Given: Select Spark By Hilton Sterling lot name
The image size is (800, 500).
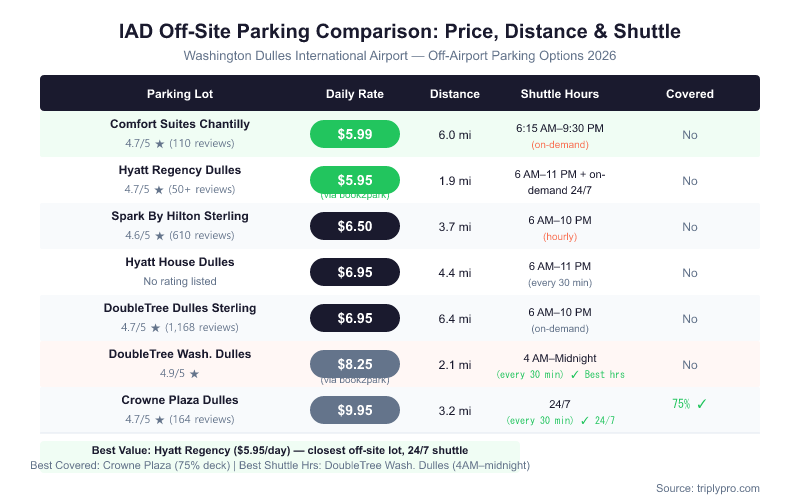Looking at the screenshot, I should 180,216.
